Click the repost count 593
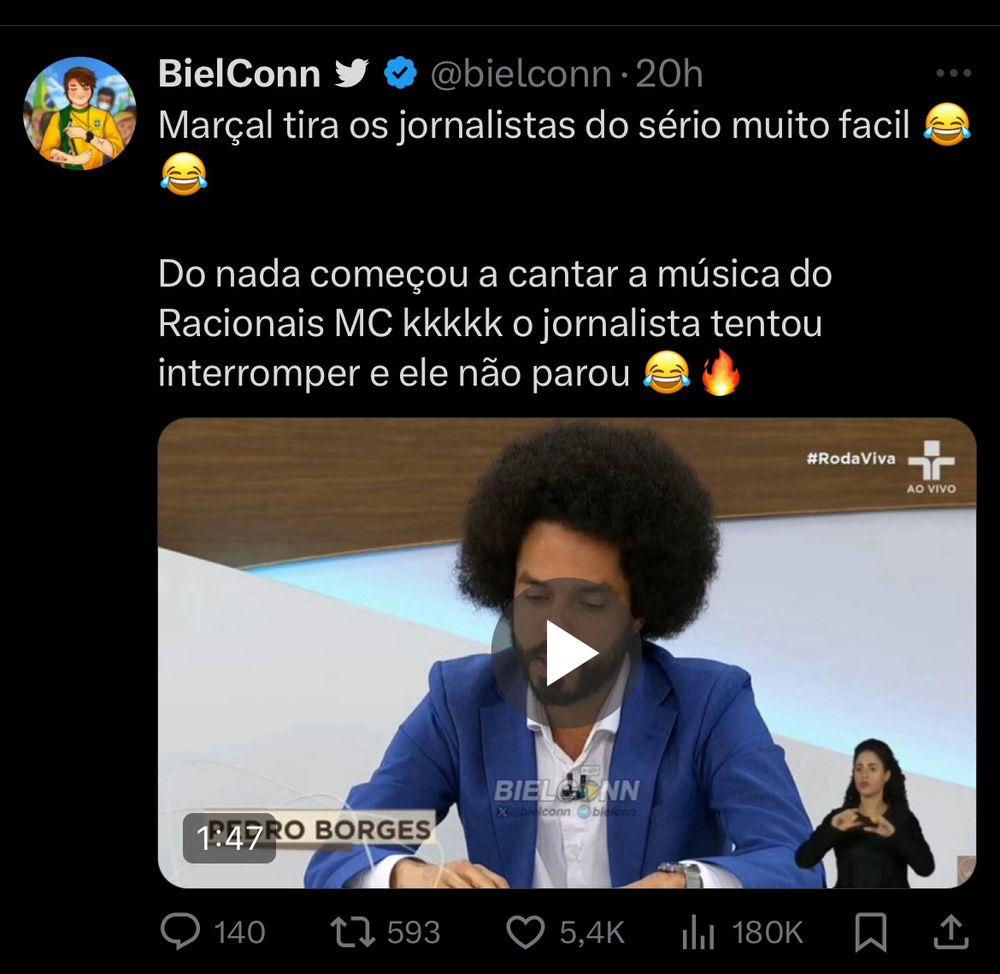Screen dimensions: 1000x974 point(413,933)
